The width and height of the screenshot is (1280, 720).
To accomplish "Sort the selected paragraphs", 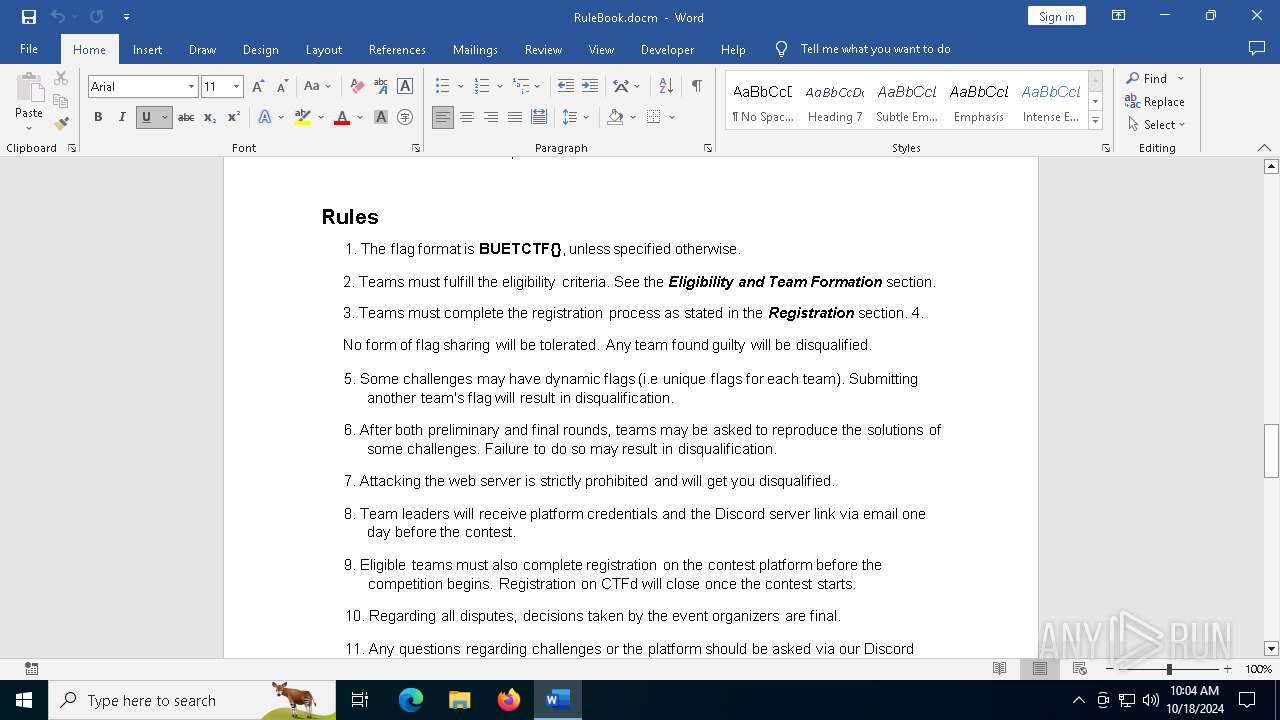I will point(666,87).
